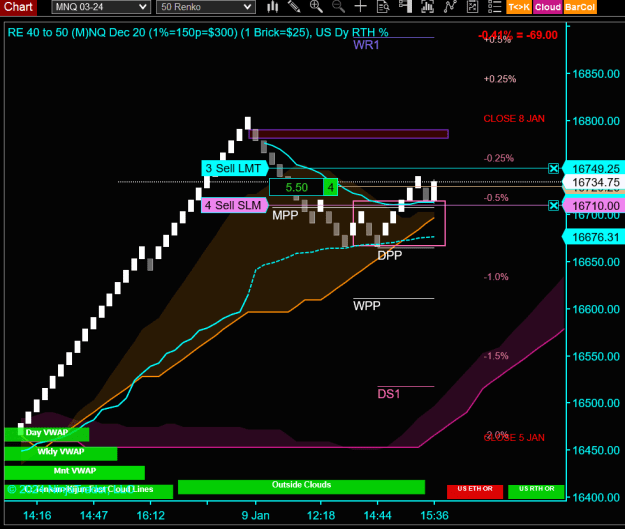Viewport: 625px width, 529px height.
Task: Open the bar style candlestick icon
Action: tap(273, 7)
